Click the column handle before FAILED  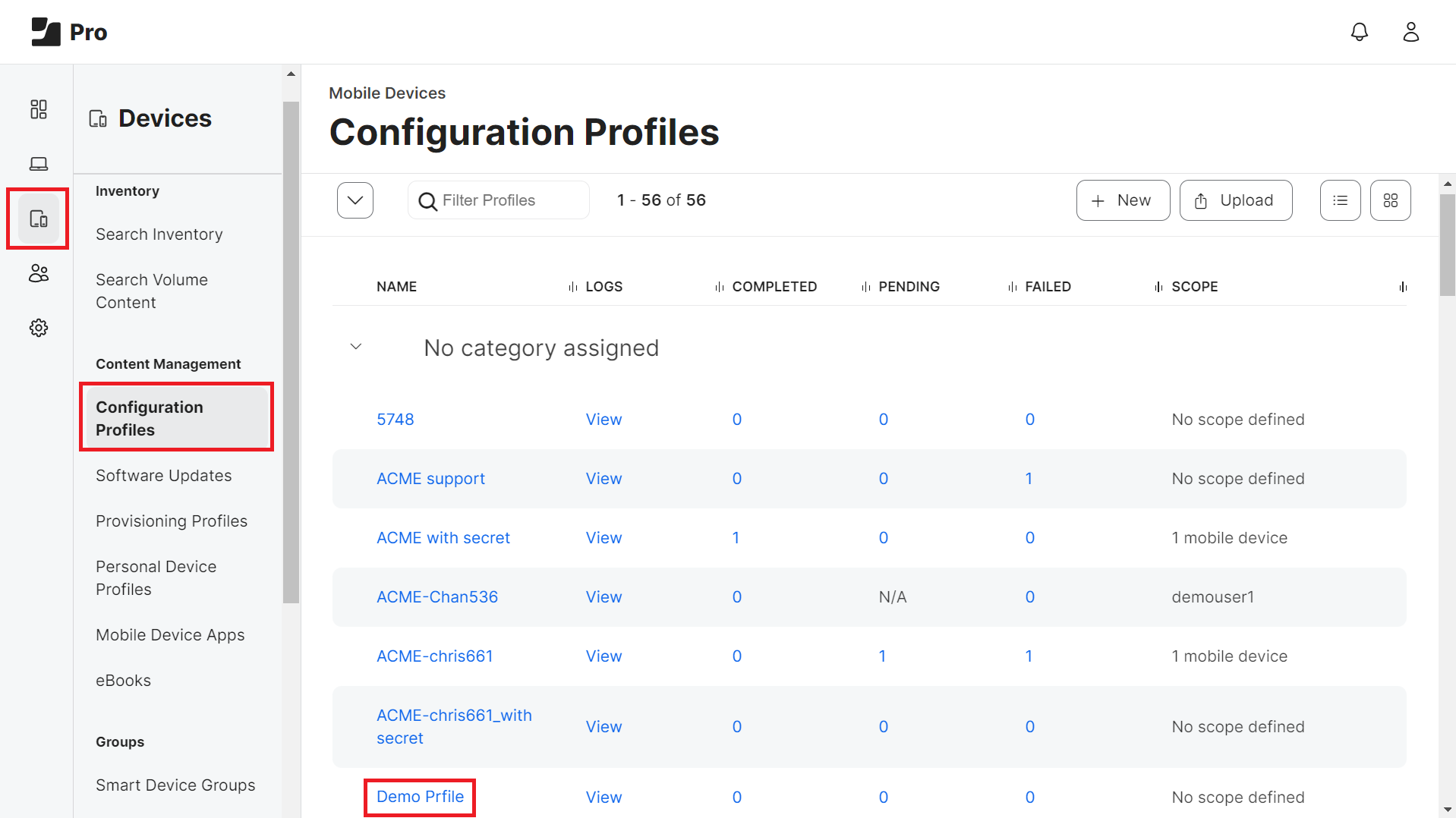pos(1013,287)
